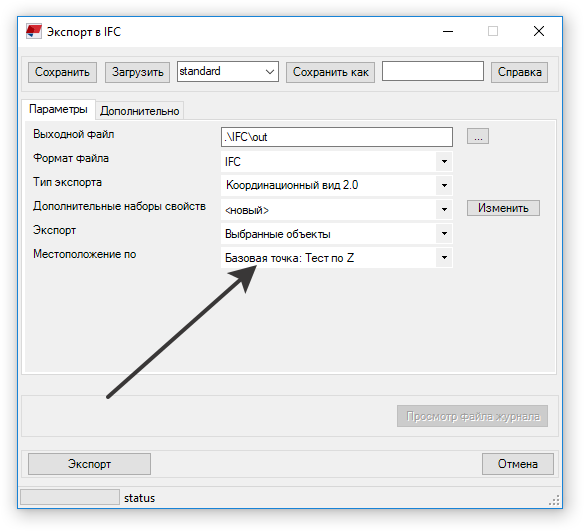584x531 pixels.
Task: Focus the Выходной файл path field
Action: (x=337, y=137)
